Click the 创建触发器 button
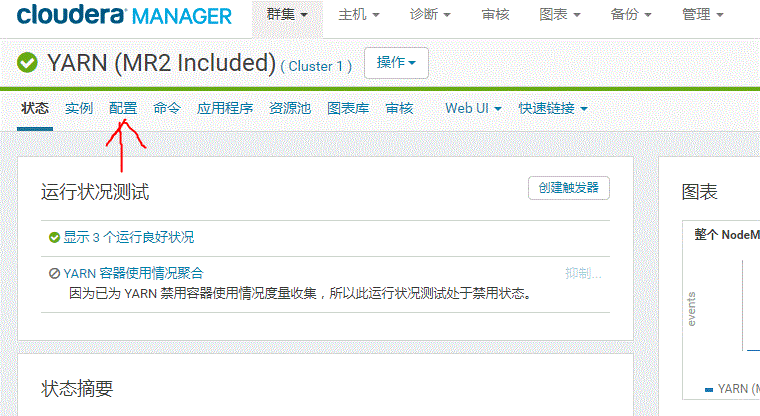Viewport: 760px width, 416px height. [569, 188]
